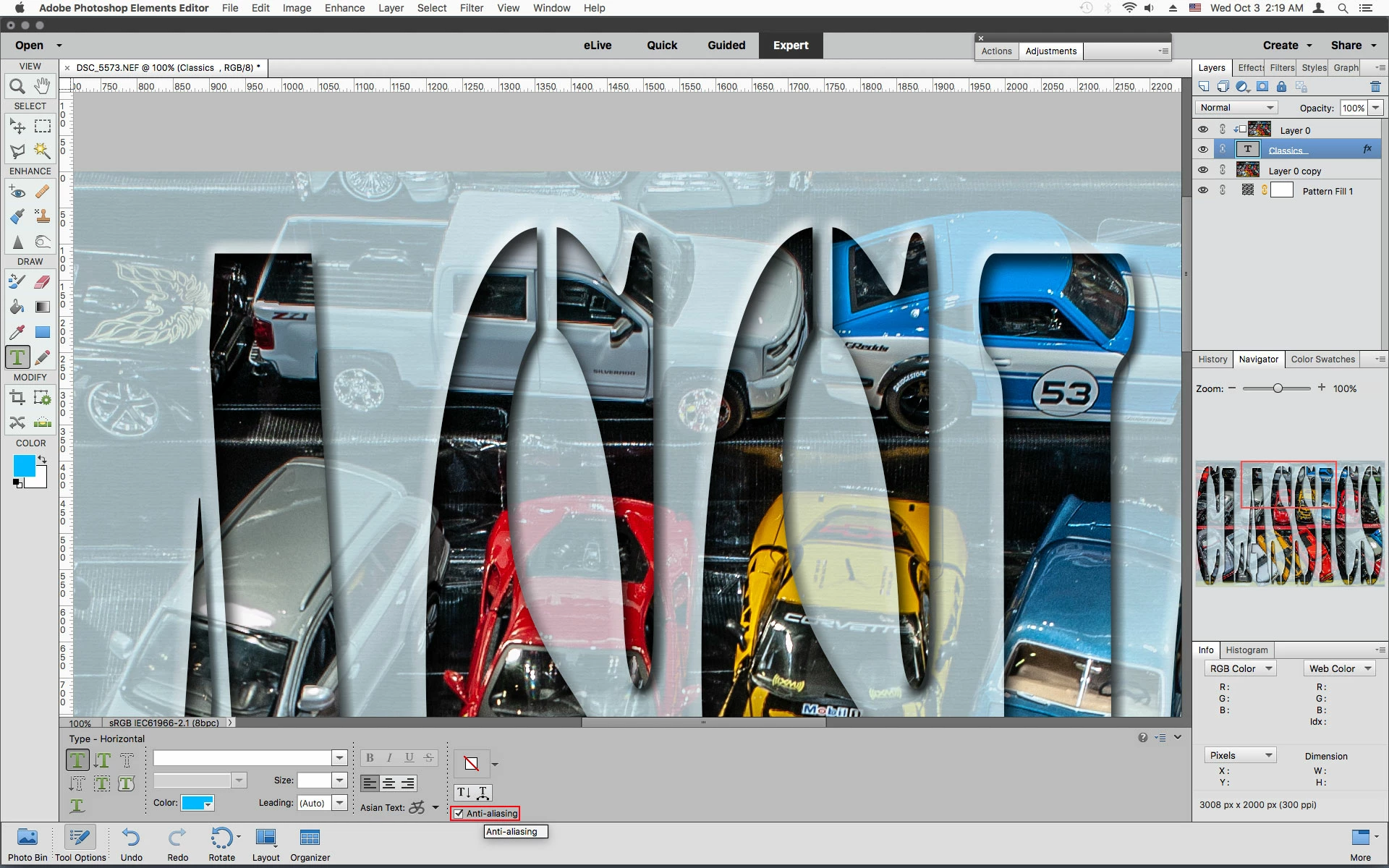Image resolution: width=1389 pixels, height=868 pixels.
Task: Select the Eyedropper color picker tool
Action: (17, 332)
